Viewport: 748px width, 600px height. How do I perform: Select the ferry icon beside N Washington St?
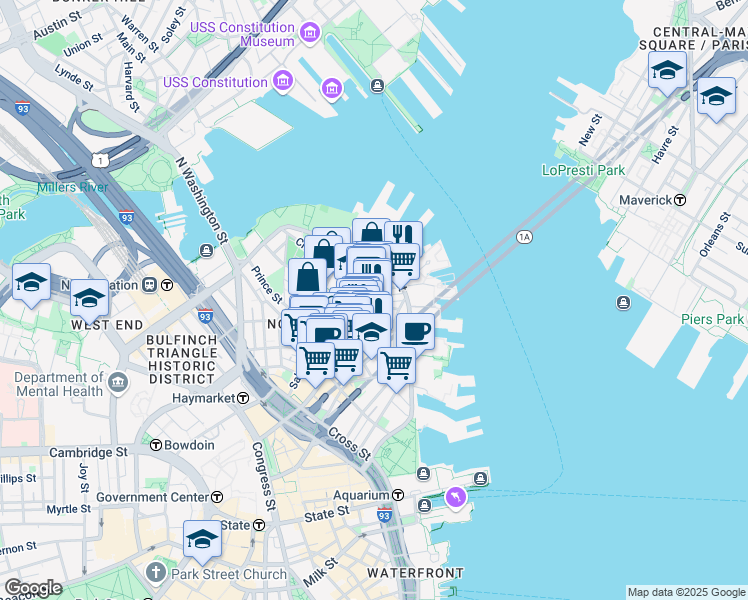(x=206, y=250)
